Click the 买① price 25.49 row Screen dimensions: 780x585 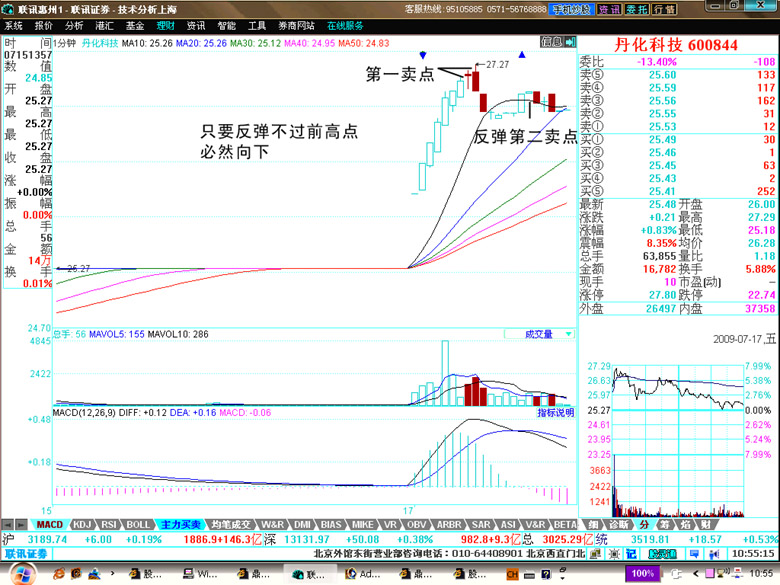677,139
